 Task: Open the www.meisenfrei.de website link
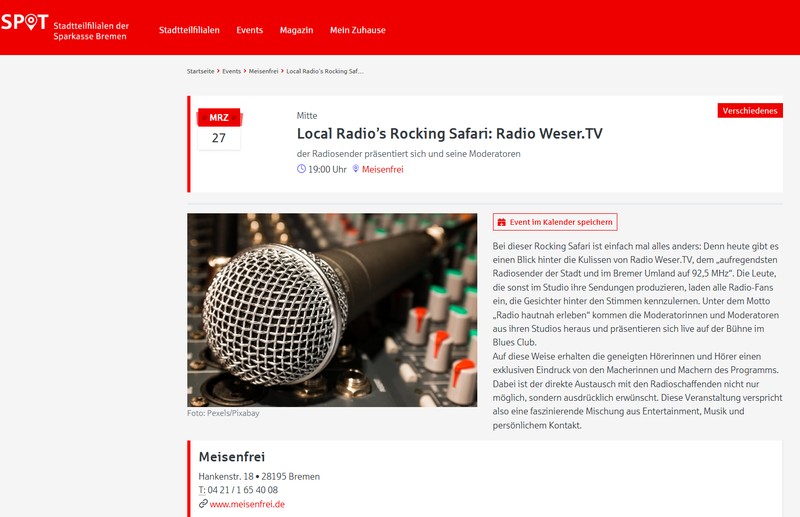point(247,504)
